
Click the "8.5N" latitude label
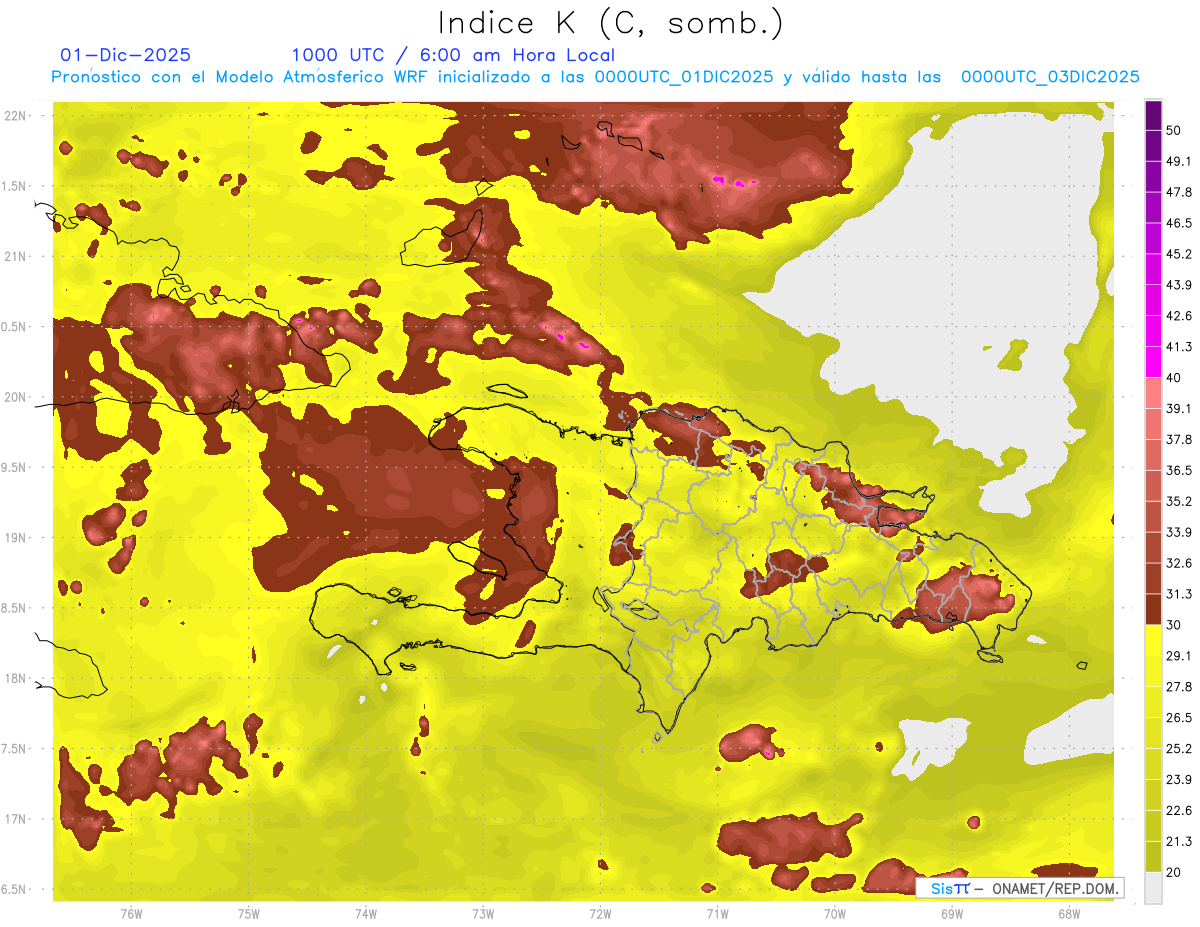15,608
